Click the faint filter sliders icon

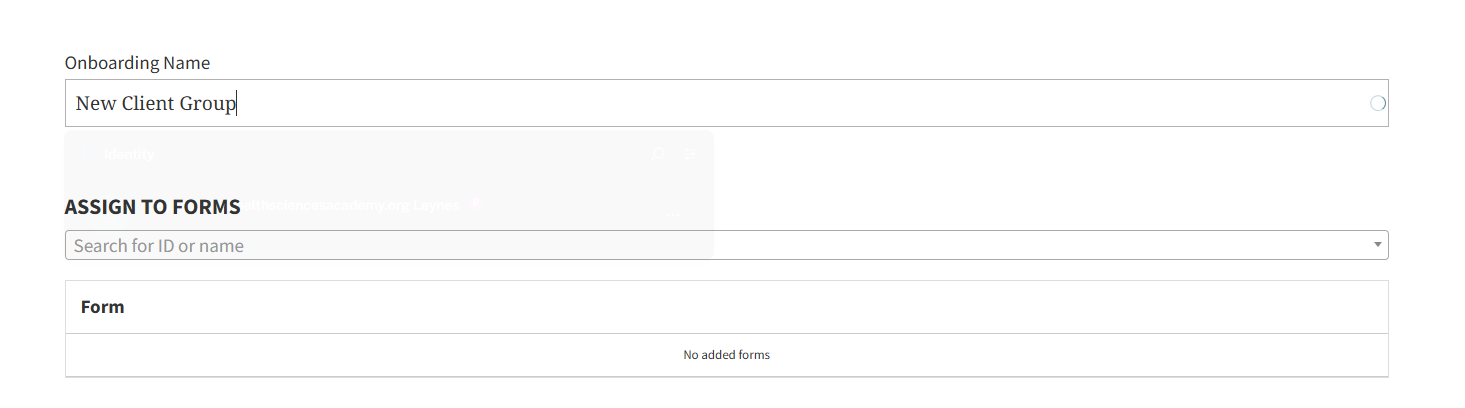[x=689, y=154]
